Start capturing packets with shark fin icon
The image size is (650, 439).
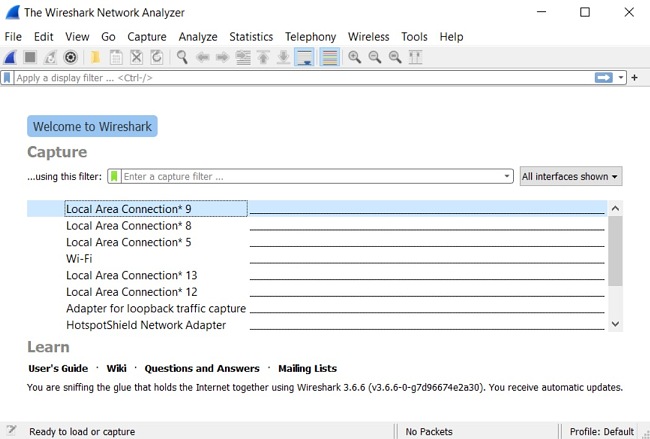[x=10, y=57]
